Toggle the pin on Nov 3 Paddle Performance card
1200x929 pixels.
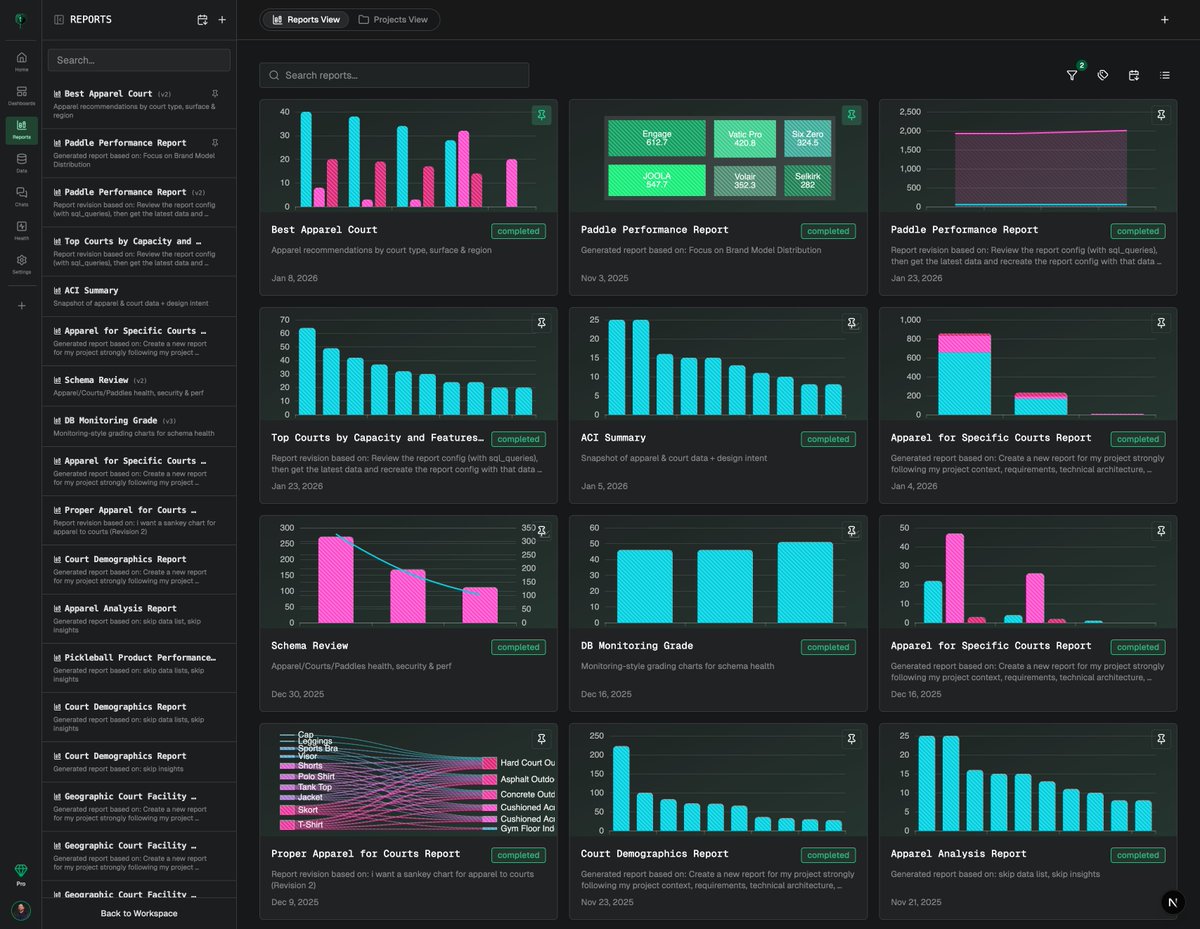[851, 115]
